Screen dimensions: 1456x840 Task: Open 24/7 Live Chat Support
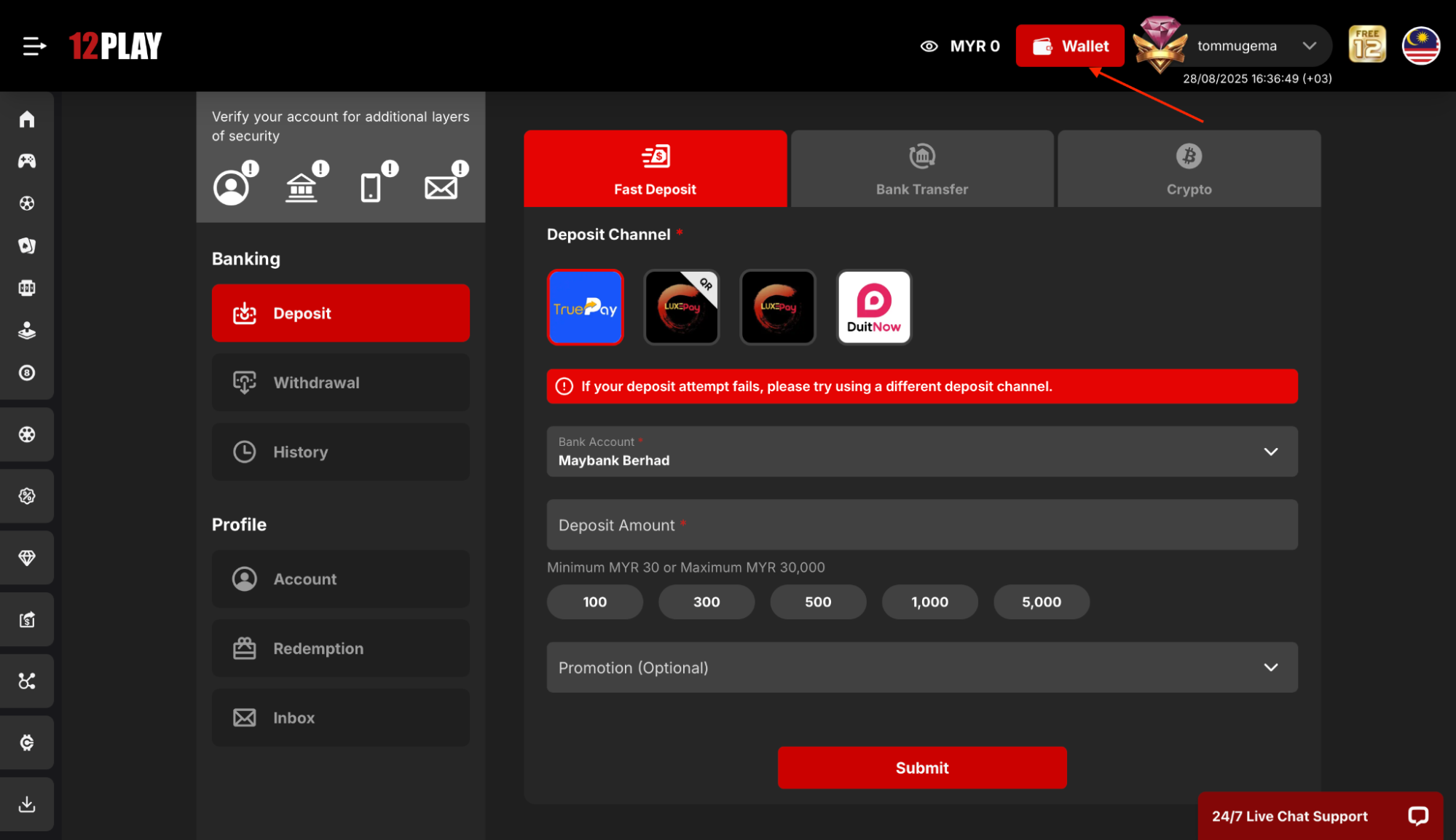pos(1288,816)
